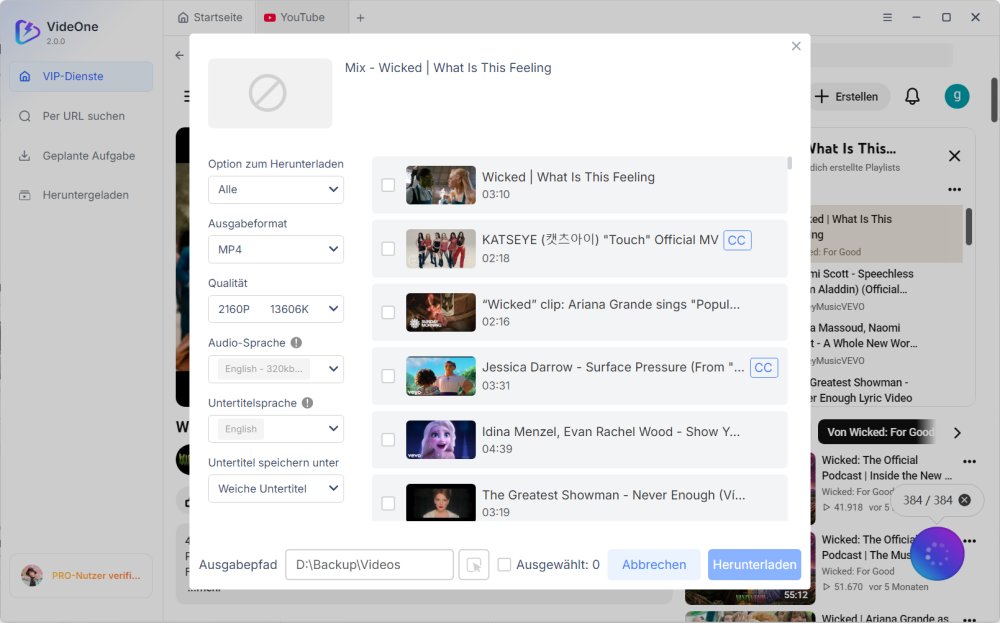Click the PRO-Nutzer profile avatar
The image size is (1000, 623).
click(x=31, y=576)
